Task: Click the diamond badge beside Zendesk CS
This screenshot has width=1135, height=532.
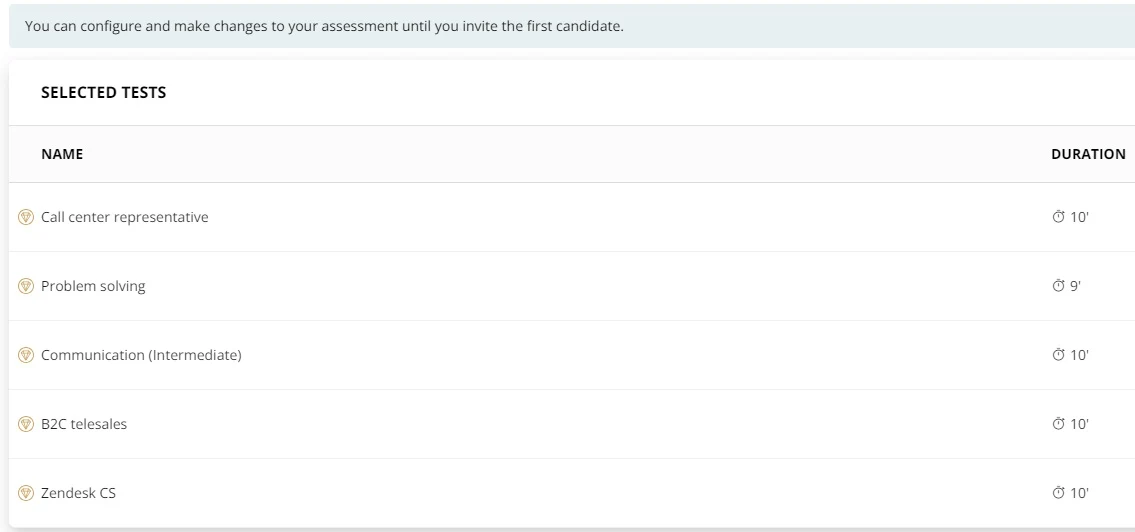Action: coord(25,493)
